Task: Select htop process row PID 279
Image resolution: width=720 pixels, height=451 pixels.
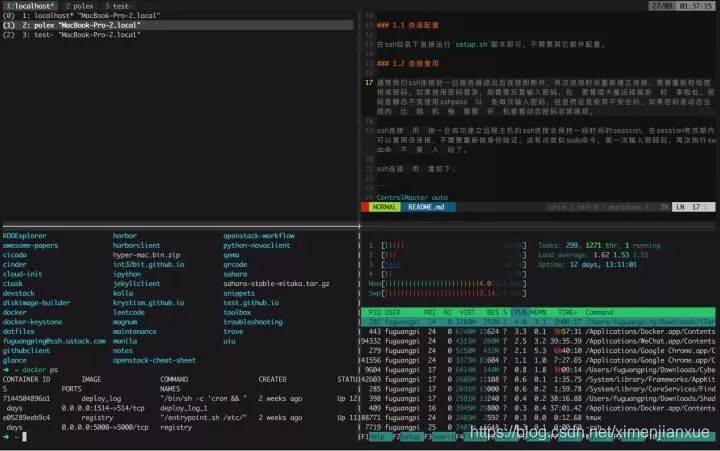Action: 538,351
